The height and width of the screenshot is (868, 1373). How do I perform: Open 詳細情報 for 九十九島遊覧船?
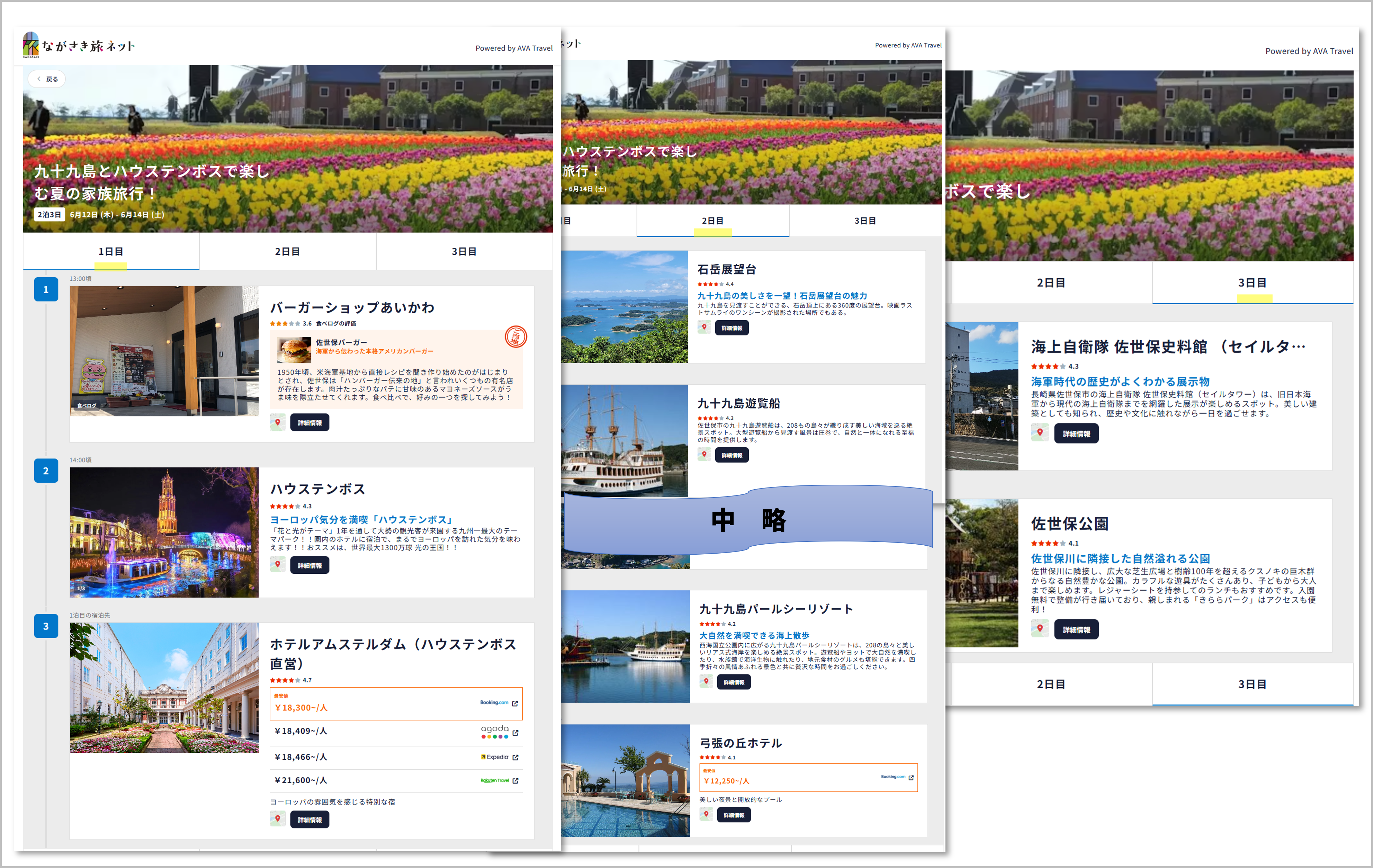[732, 455]
